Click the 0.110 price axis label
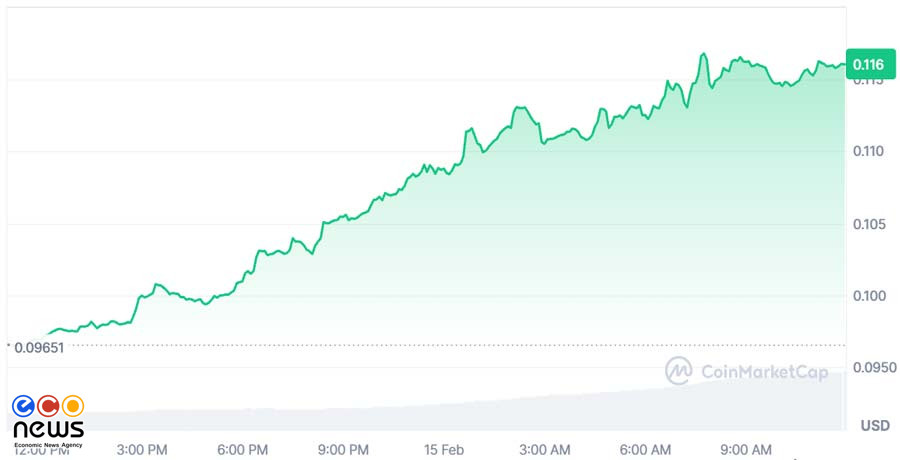Screen dimensions: 900x460 [868, 152]
